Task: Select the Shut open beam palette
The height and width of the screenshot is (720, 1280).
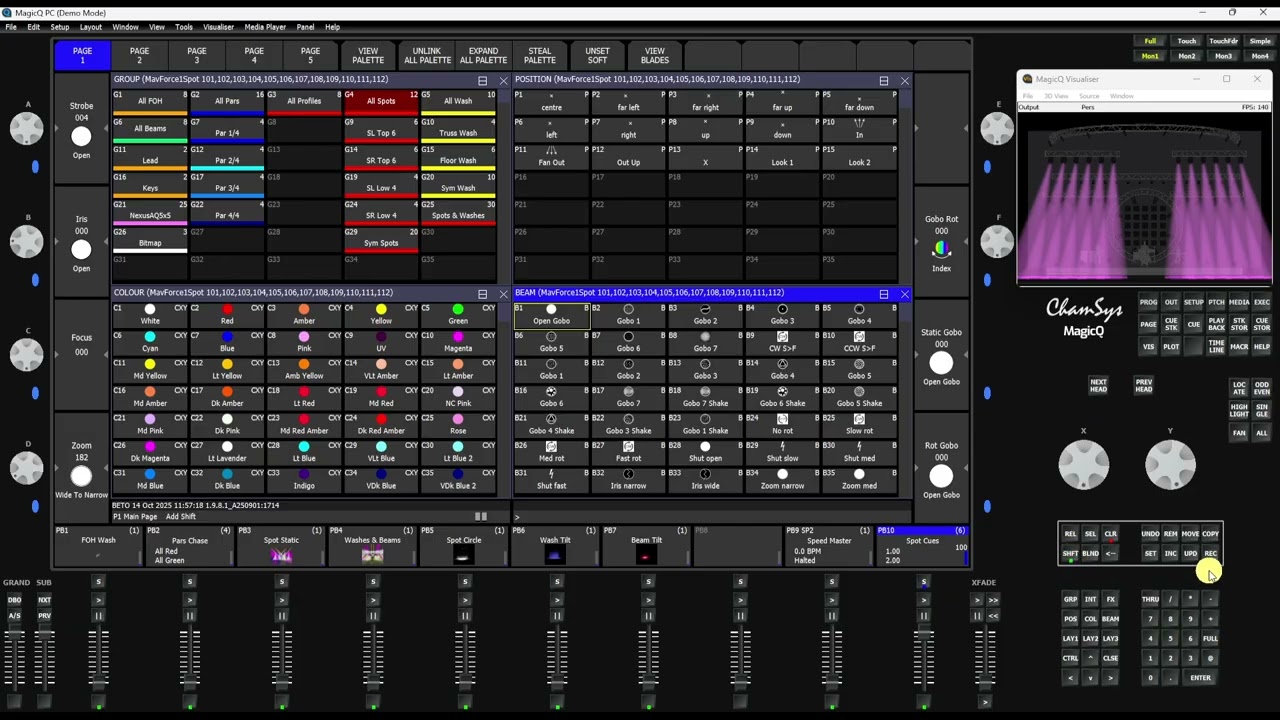Action: 705,452
